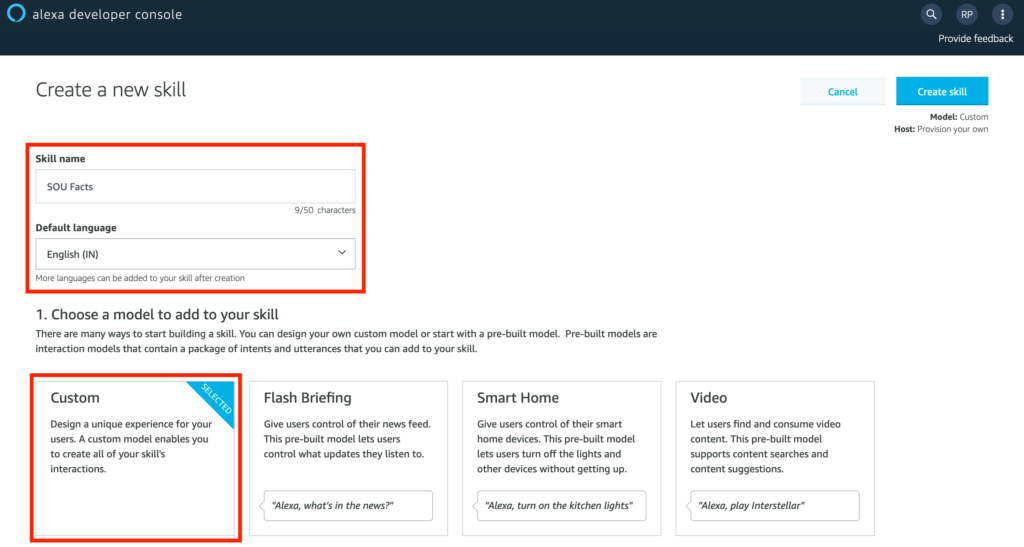Image resolution: width=1024 pixels, height=547 pixels.
Task: Click the Provide feedback link
Action: point(975,39)
